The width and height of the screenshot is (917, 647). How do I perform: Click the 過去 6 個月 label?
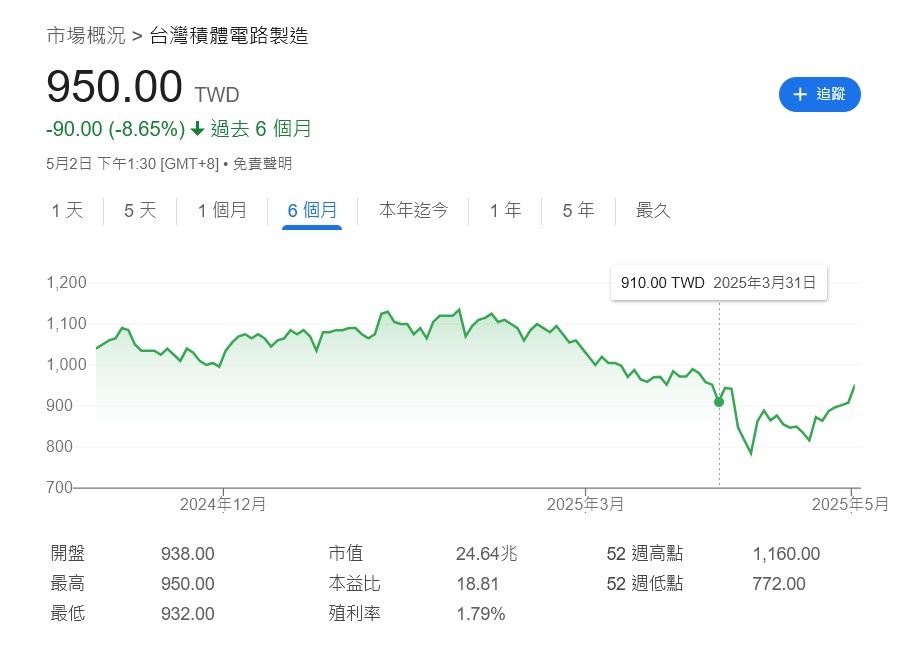pos(261,129)
